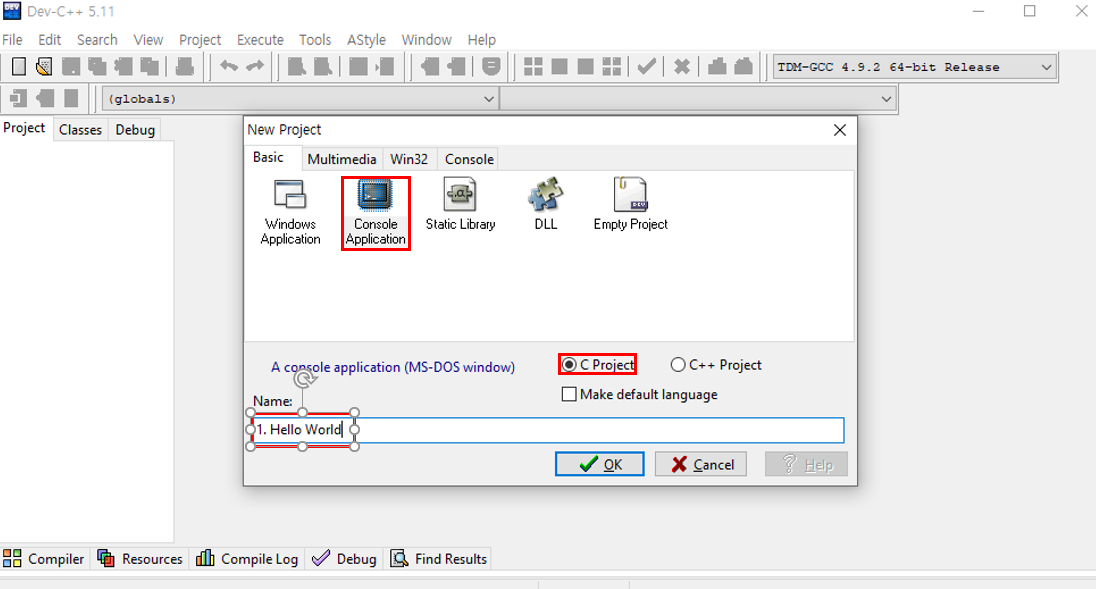Select the Debug tab beside Classes
1096x589 pixels.
click(135, 130)
